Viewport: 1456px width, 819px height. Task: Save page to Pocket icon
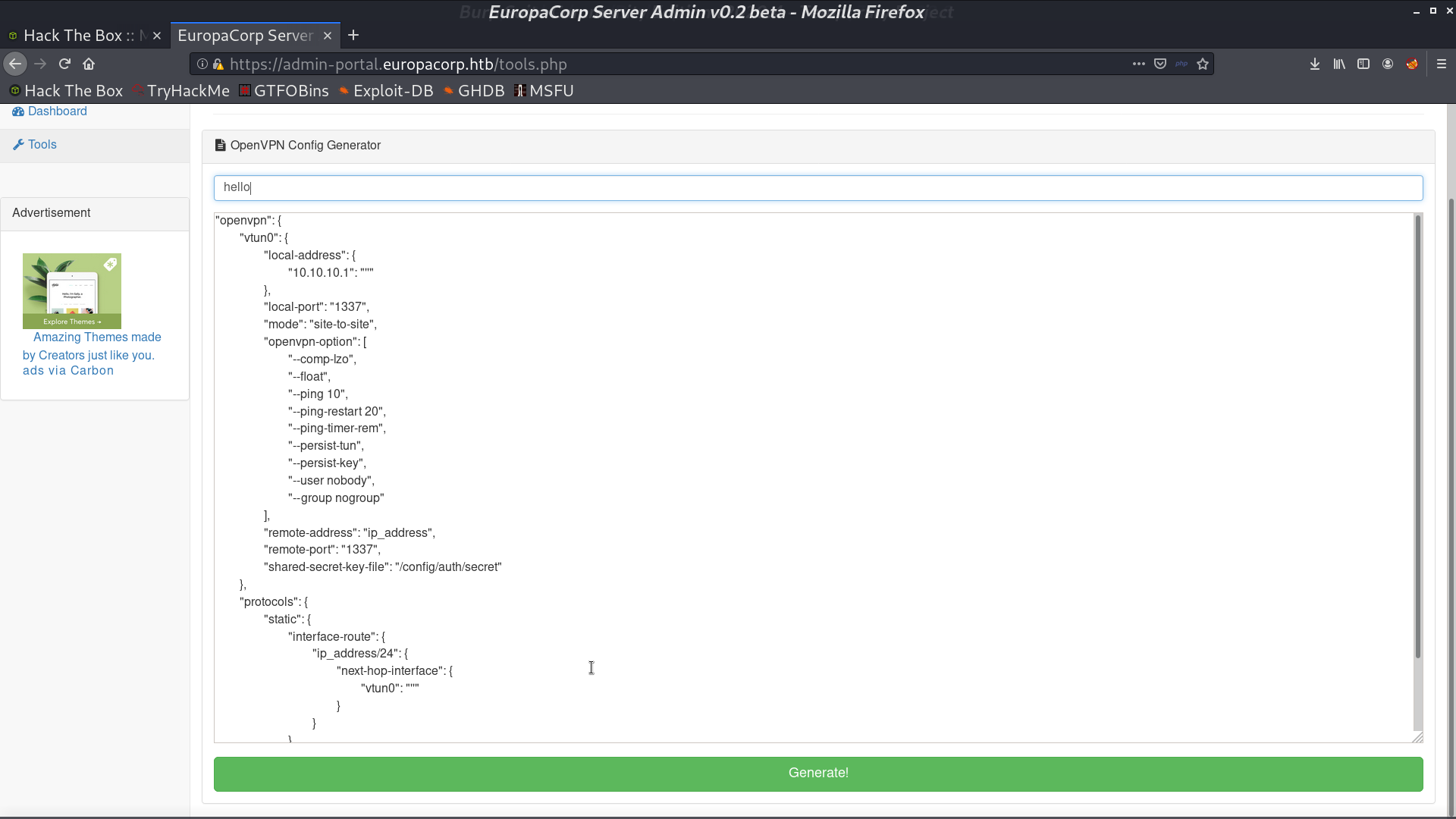[1160, 64]
